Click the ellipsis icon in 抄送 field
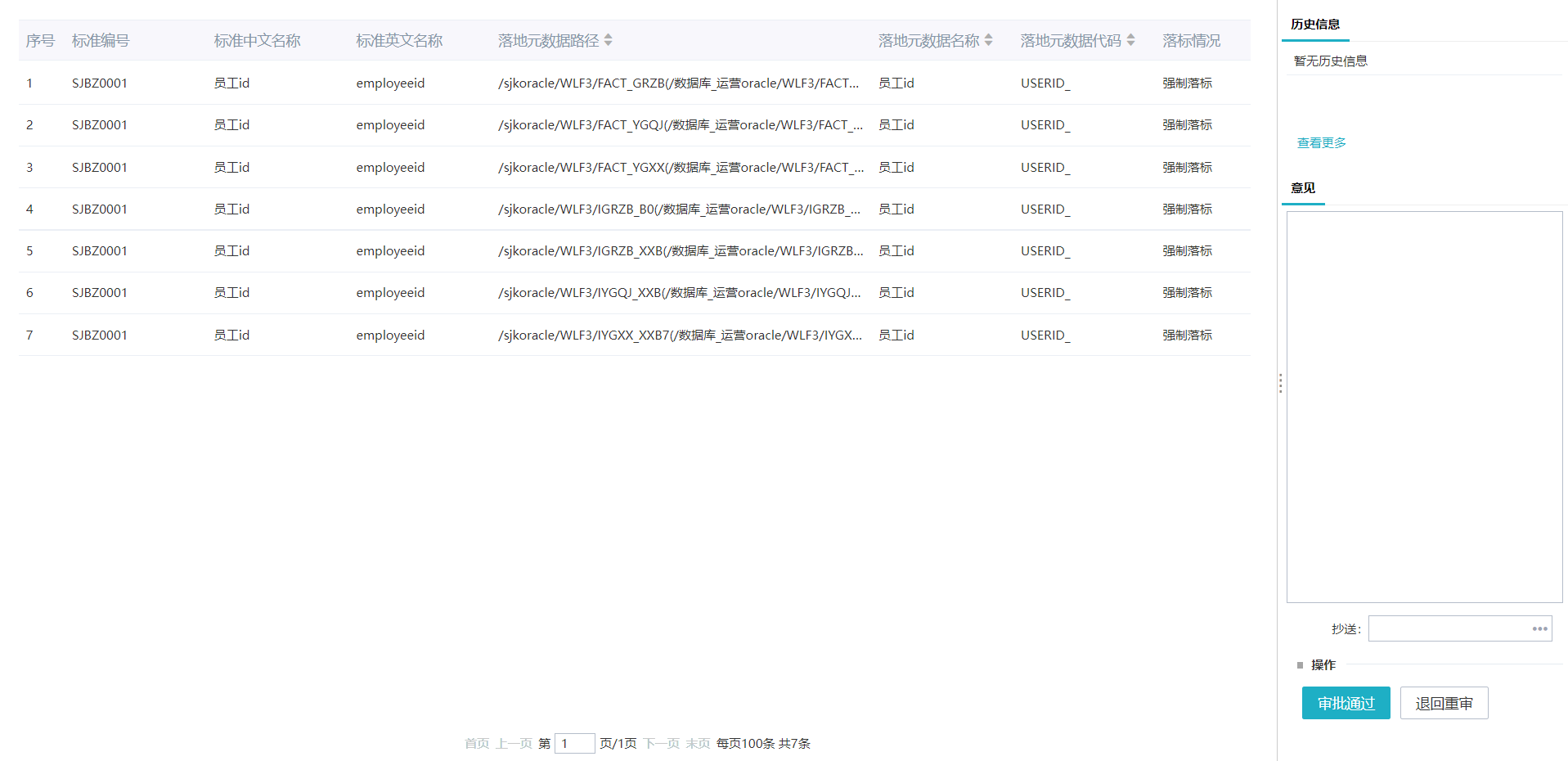 click(x=1539, y=628)
